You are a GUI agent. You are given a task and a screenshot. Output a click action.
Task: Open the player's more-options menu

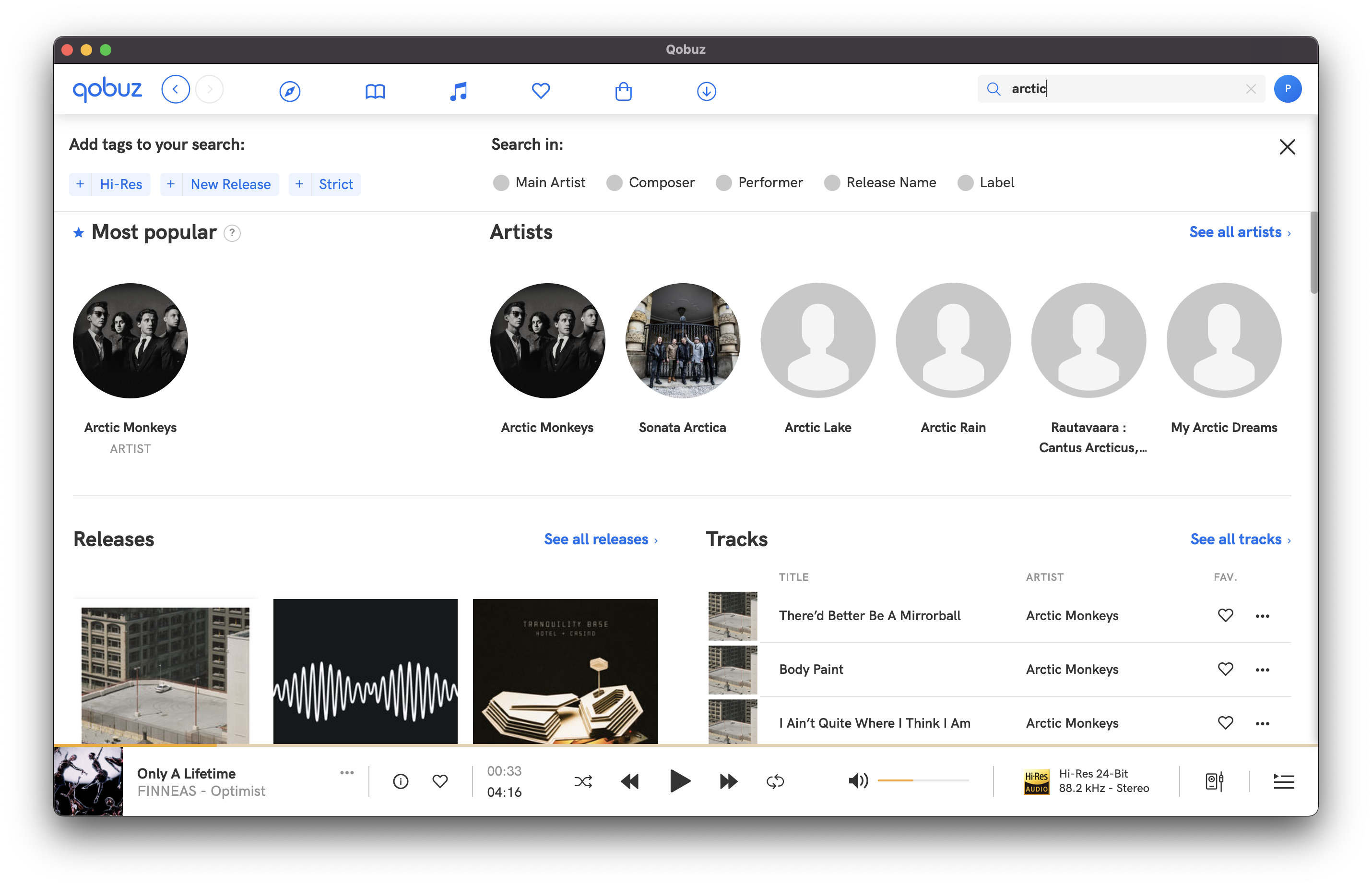[346, 773]
